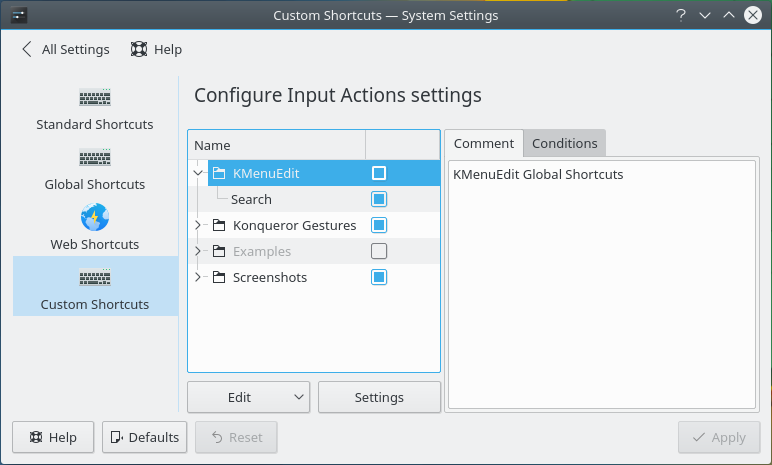Image resolution: width=772 pixels, height=465 pixels.
Task: Uncheck the Search shortcut checkbox
Action: (379, 199)
